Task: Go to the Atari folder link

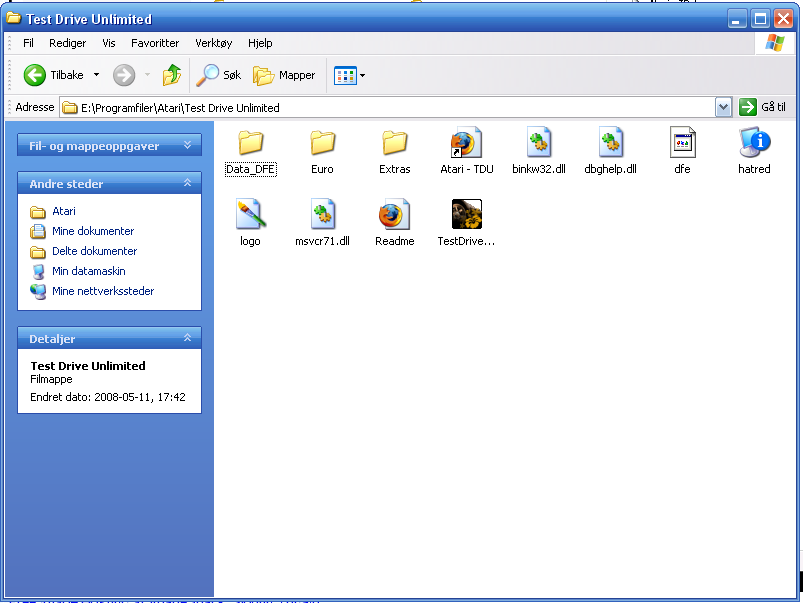Action: click(x=64, y=211)
